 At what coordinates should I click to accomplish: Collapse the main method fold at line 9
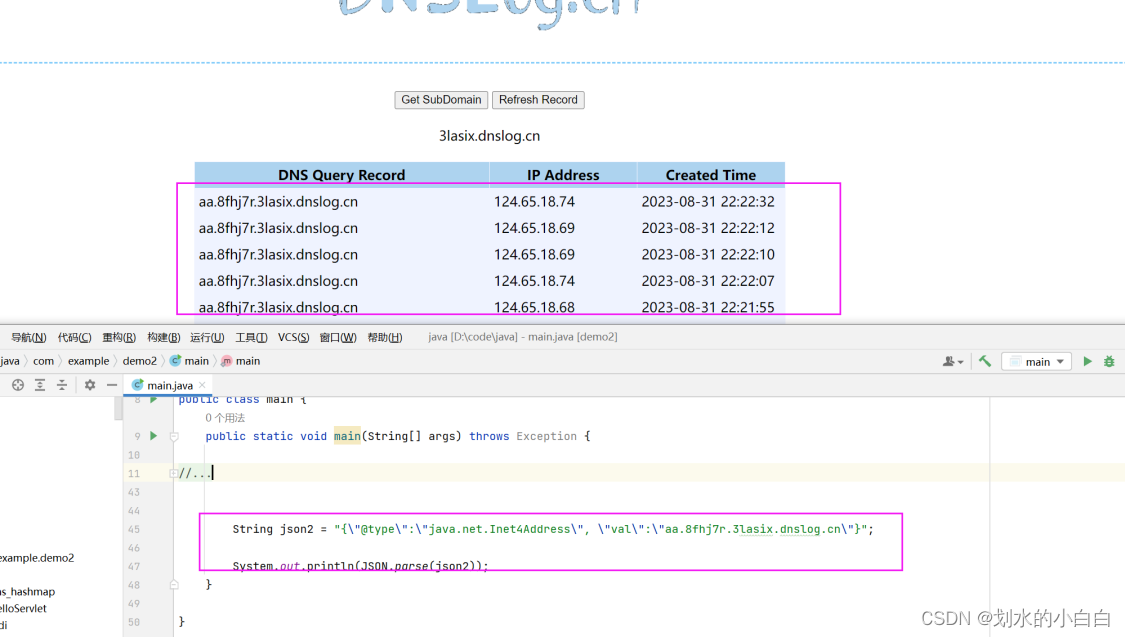pyautogui.click(x=174, y=436)
